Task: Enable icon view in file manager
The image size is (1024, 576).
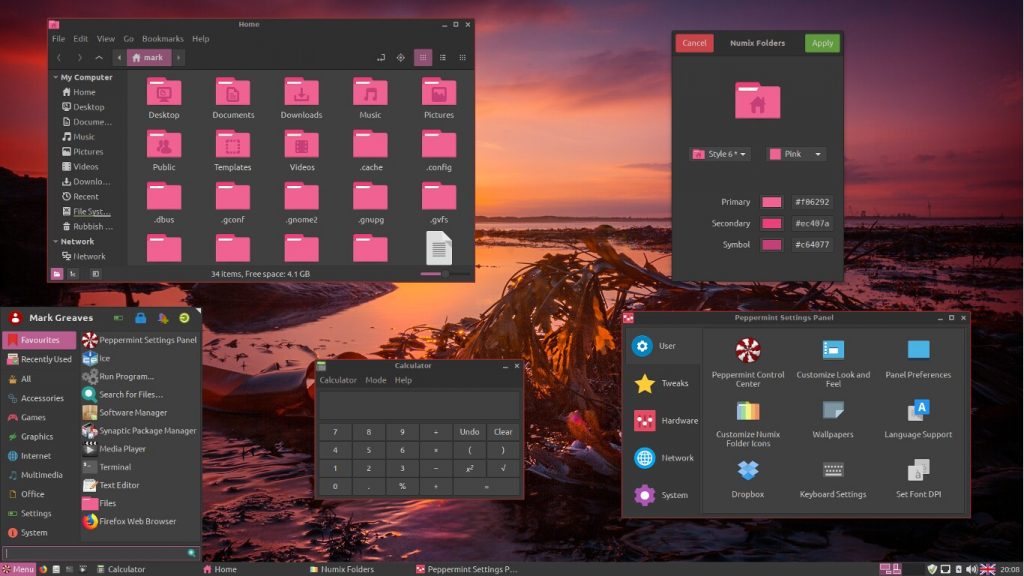Action: [x=421, y=57]
